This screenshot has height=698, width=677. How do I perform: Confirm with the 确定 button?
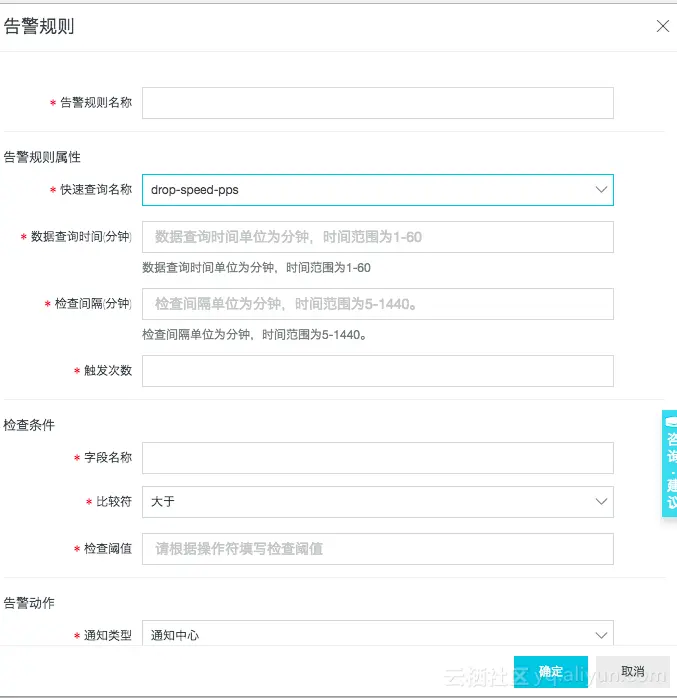551,671
